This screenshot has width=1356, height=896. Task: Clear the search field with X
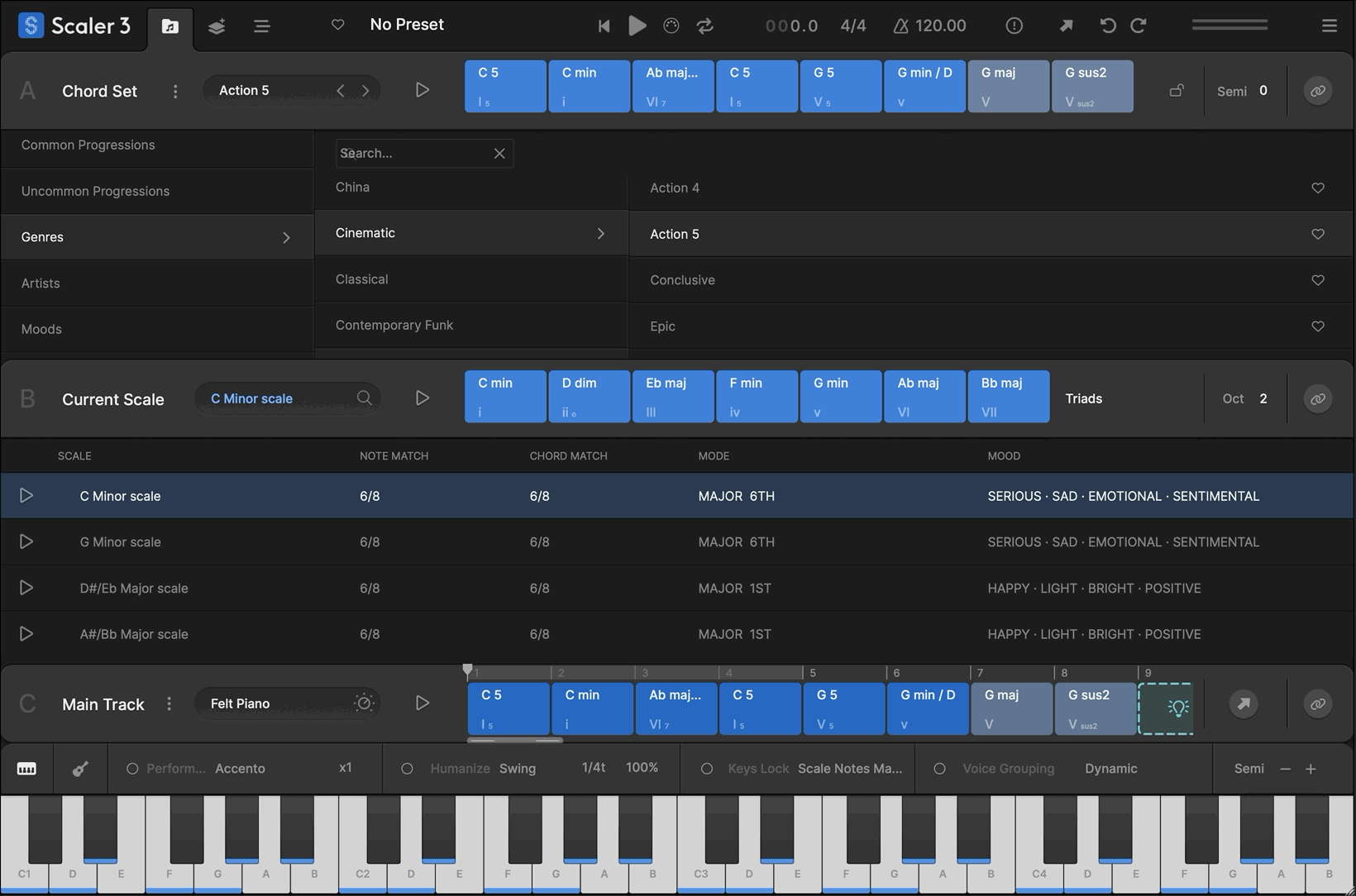tap(499, 153)
